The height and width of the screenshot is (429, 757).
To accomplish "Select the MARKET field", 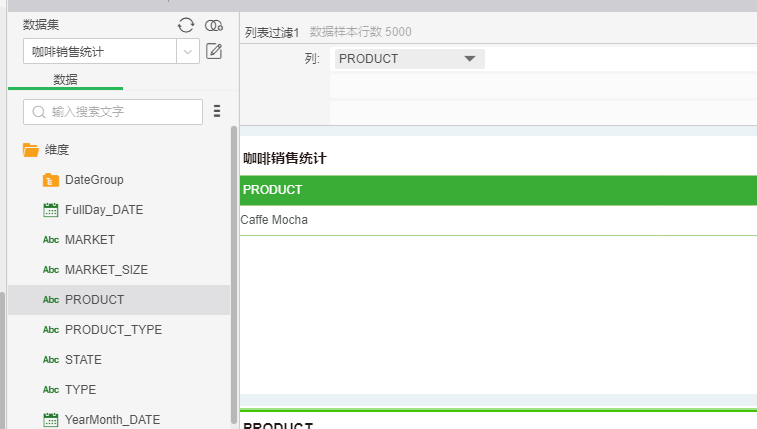I will (89, 240).
